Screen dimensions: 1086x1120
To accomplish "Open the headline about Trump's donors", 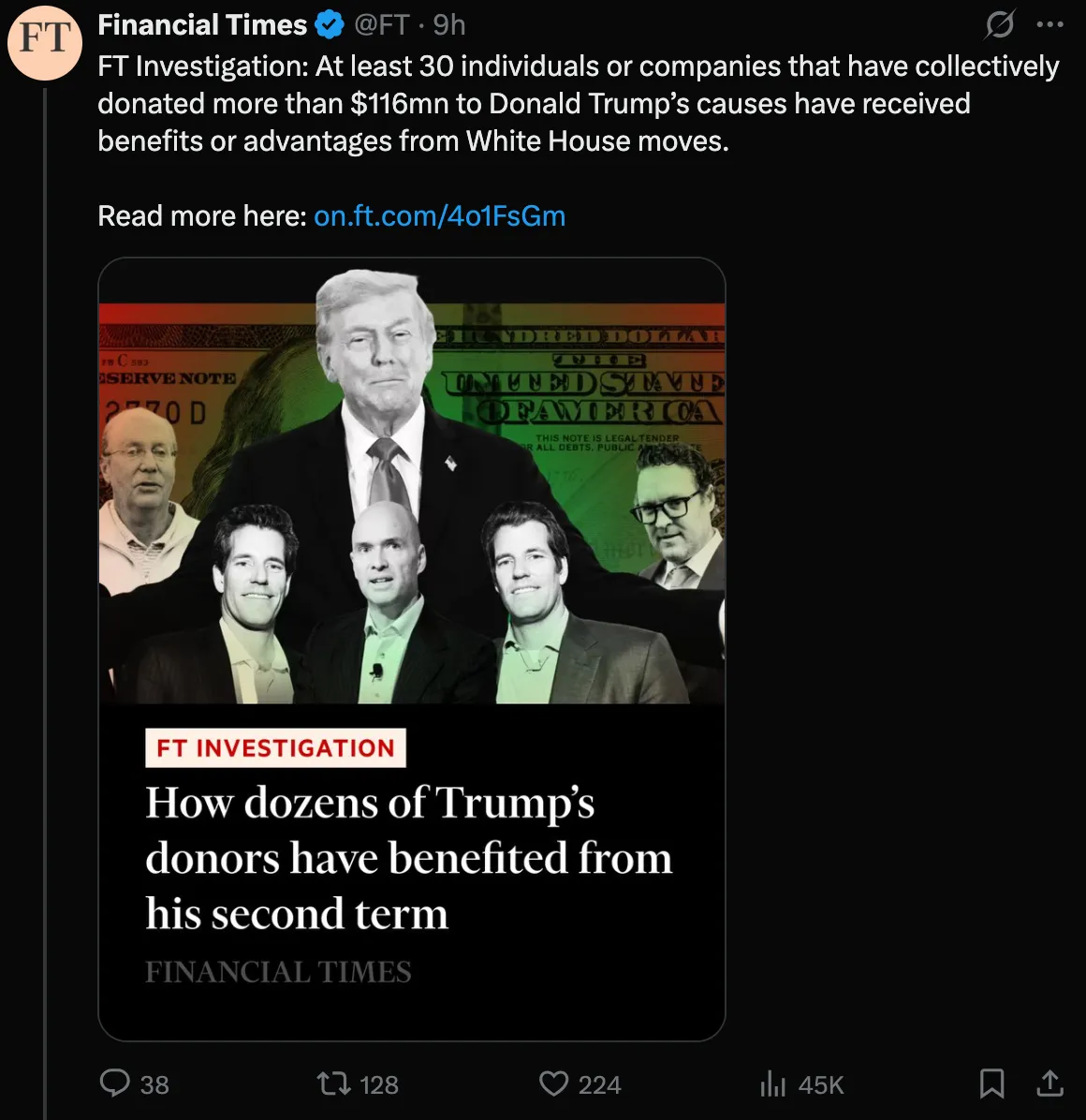I will point(408,858).
